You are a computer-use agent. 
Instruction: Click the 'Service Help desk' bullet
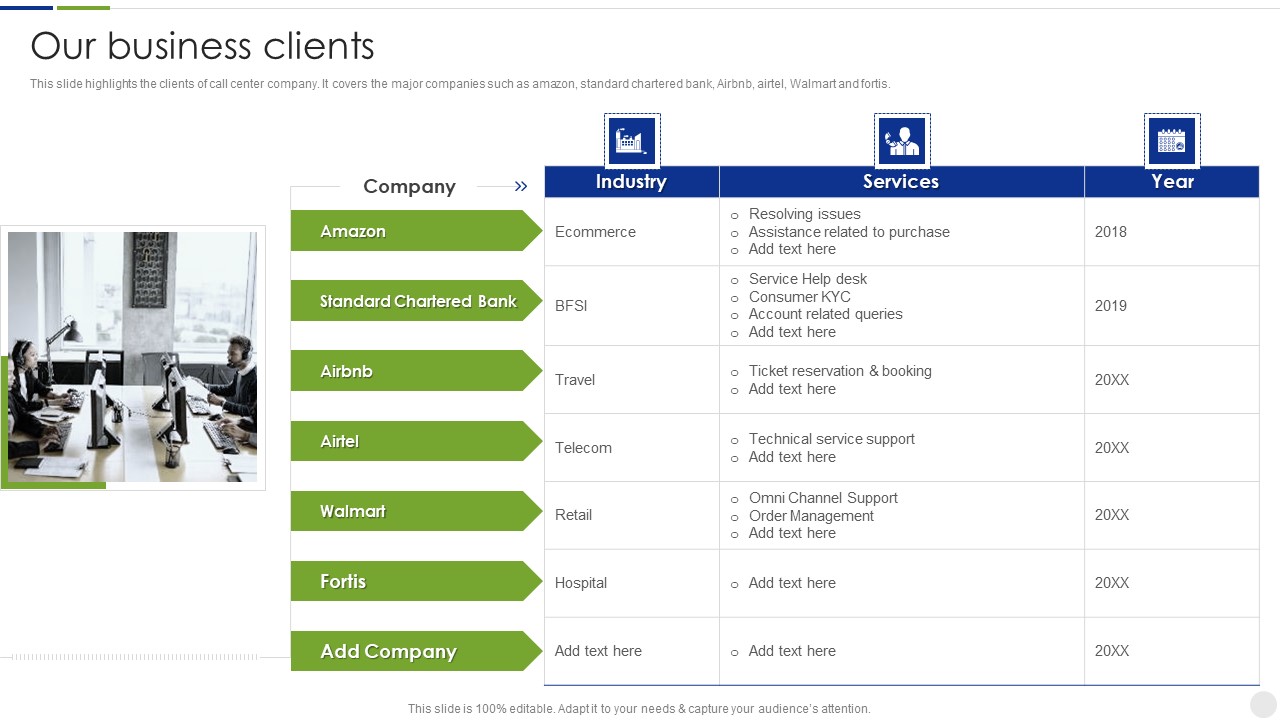pyautogui.click(x=808, y=279)
